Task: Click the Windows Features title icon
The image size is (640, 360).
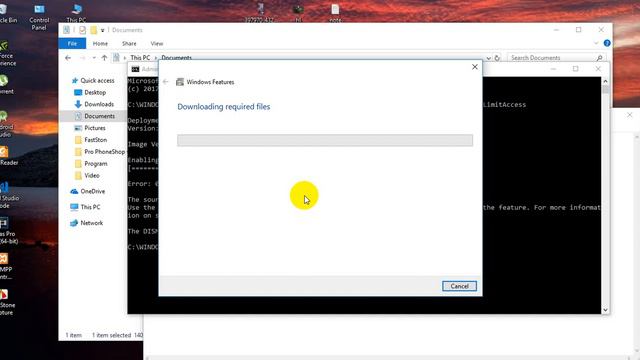Action: 180,82
